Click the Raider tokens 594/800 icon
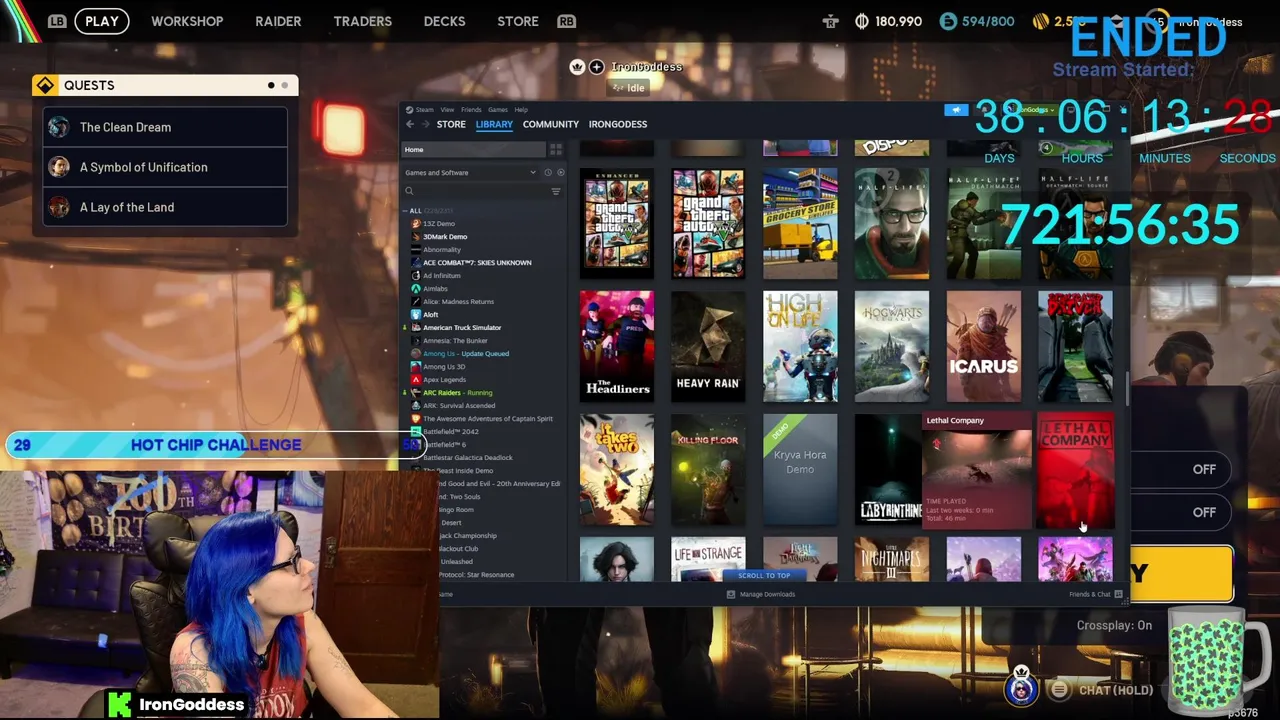Screen dimensions: 1280x720 click(948, 21)
